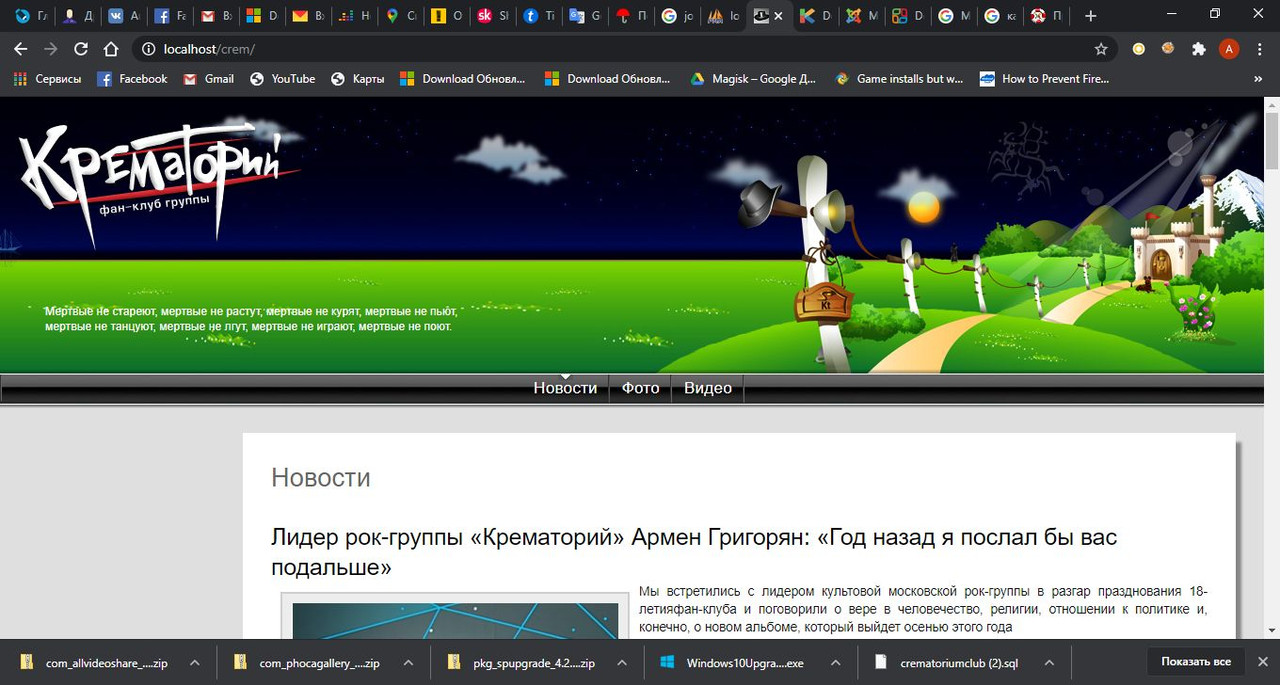Open a new tab with plus button
The height and width of the screenshot is (685, 1280).
tap(1090, 16)
